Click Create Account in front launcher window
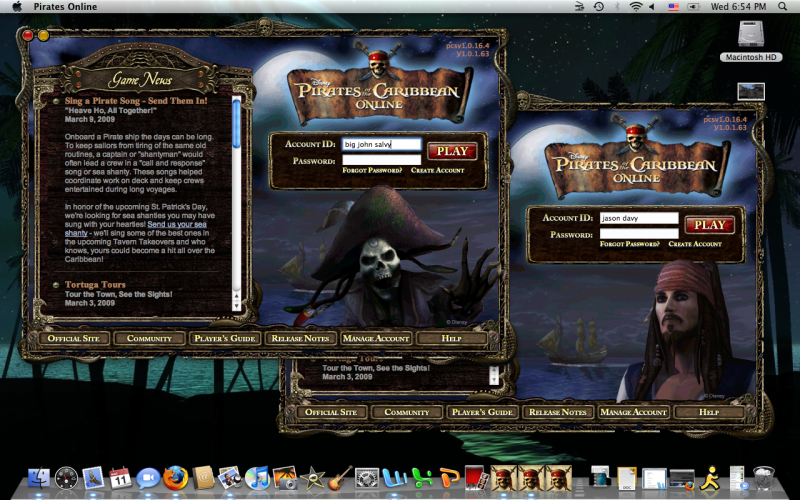 438,170
